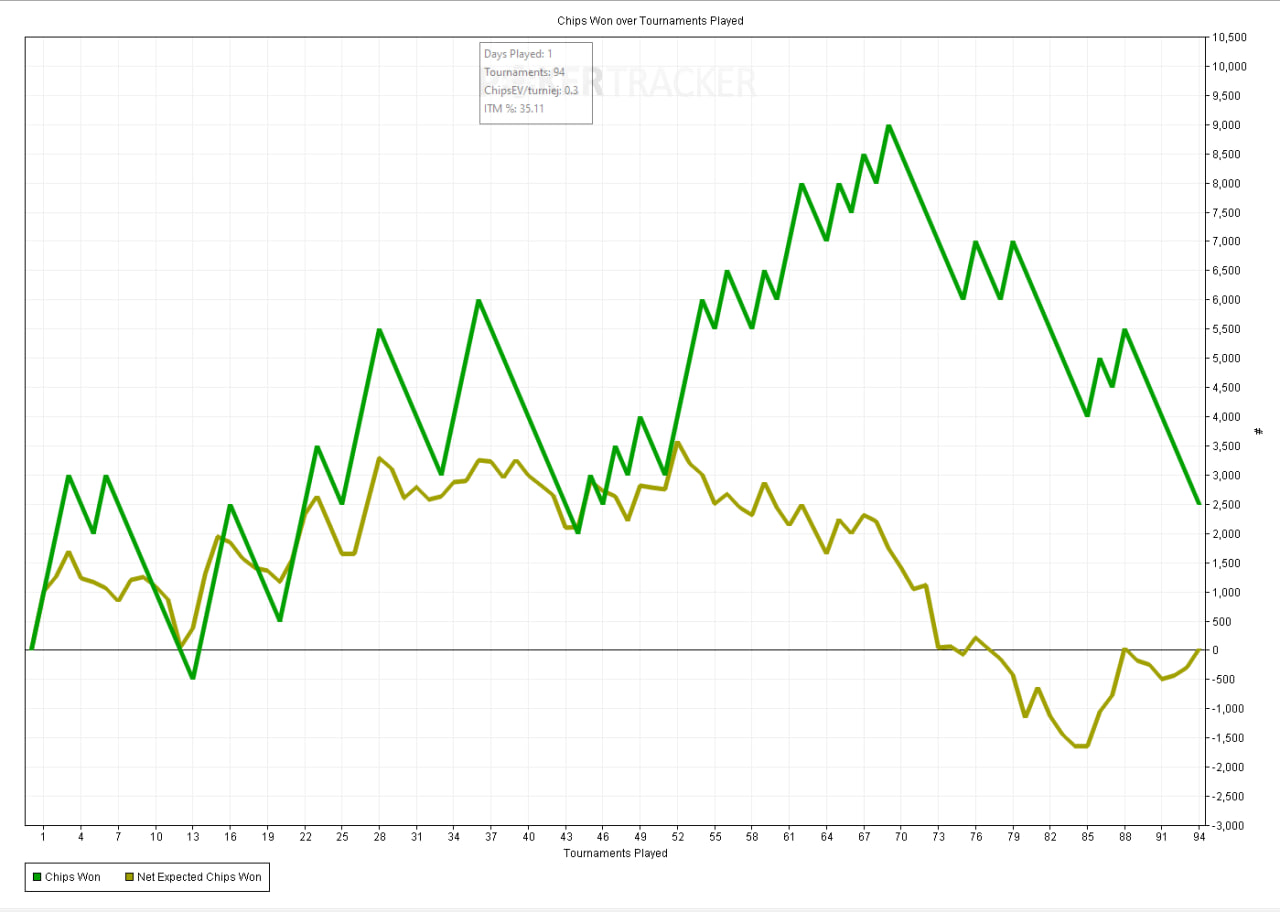Screen dimensions: 1280x912
Task: Click the y-axis value -2,000
Action: point(1229,767)
